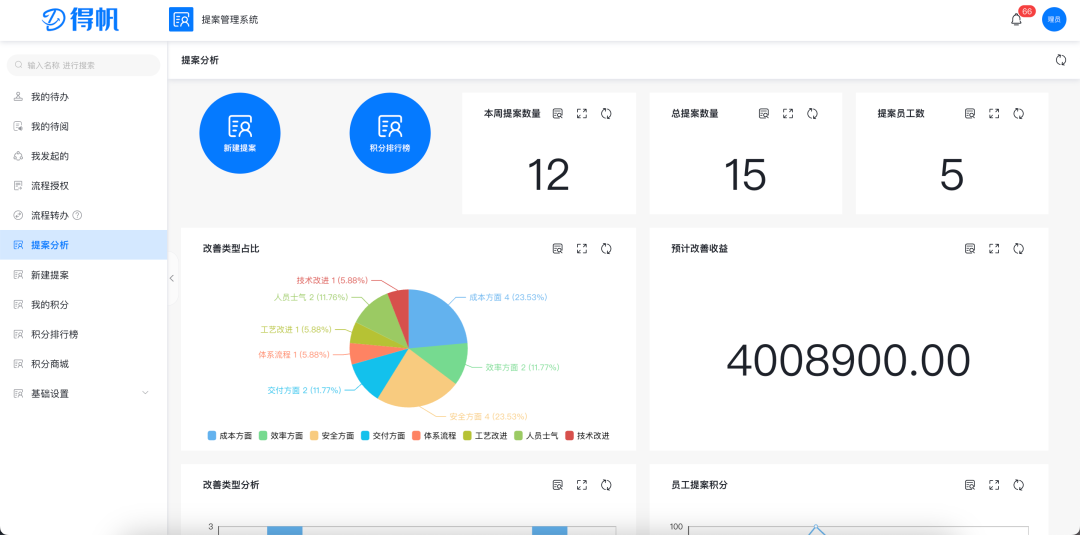1080x535 pixels.
Task: Open 流程授权 in the sidebar
Action: 83,186
